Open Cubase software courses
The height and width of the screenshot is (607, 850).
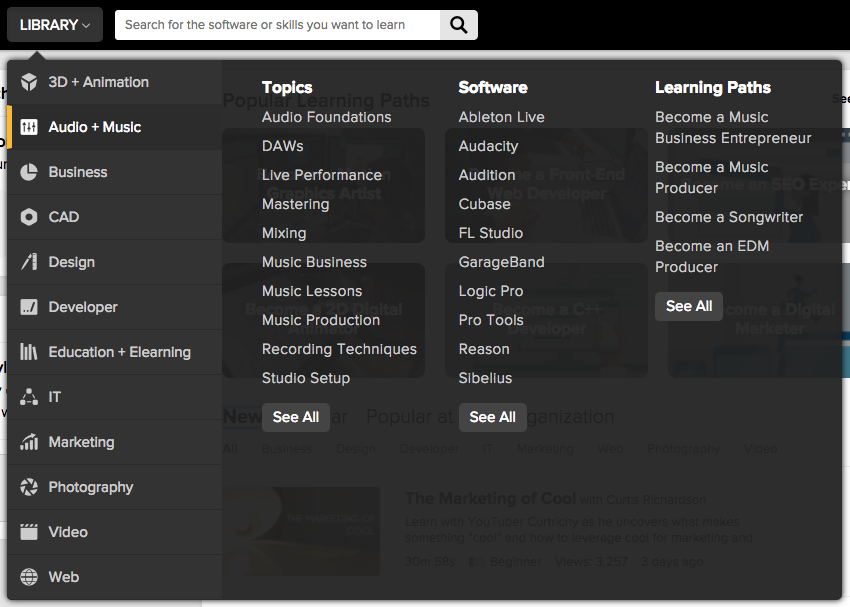point(485,204)
